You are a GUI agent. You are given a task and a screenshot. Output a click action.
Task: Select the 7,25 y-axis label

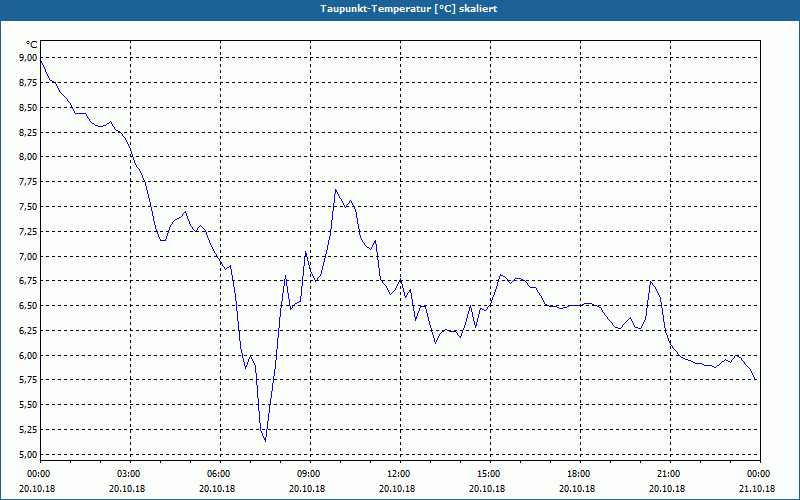click(x=29, y=232)
